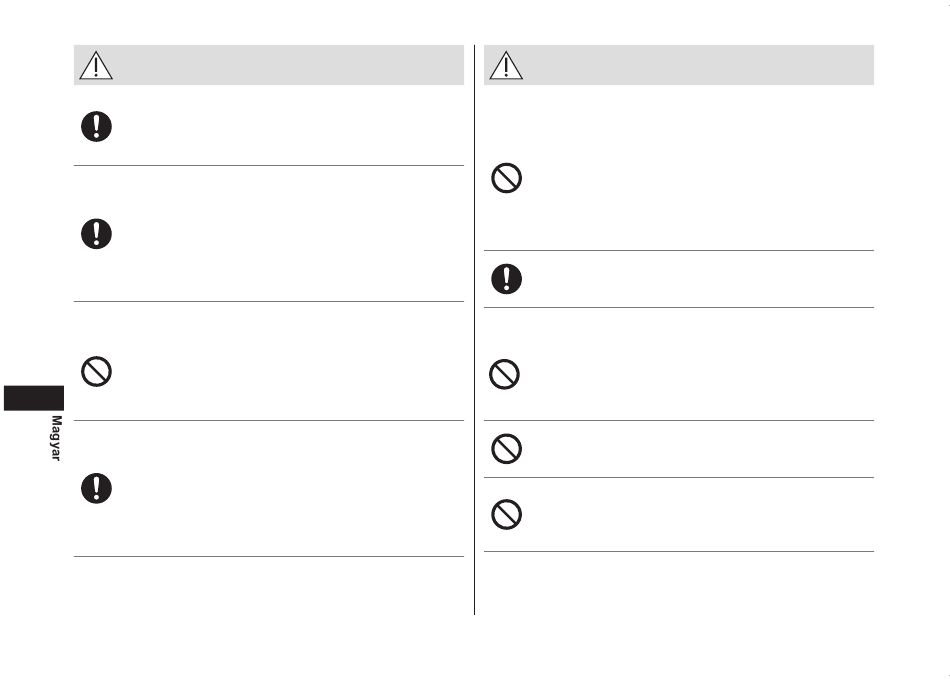Click the second-to-last prohibition icon in the right column
The height and width of the screenshot is (680, 950).
pos(507,449)
